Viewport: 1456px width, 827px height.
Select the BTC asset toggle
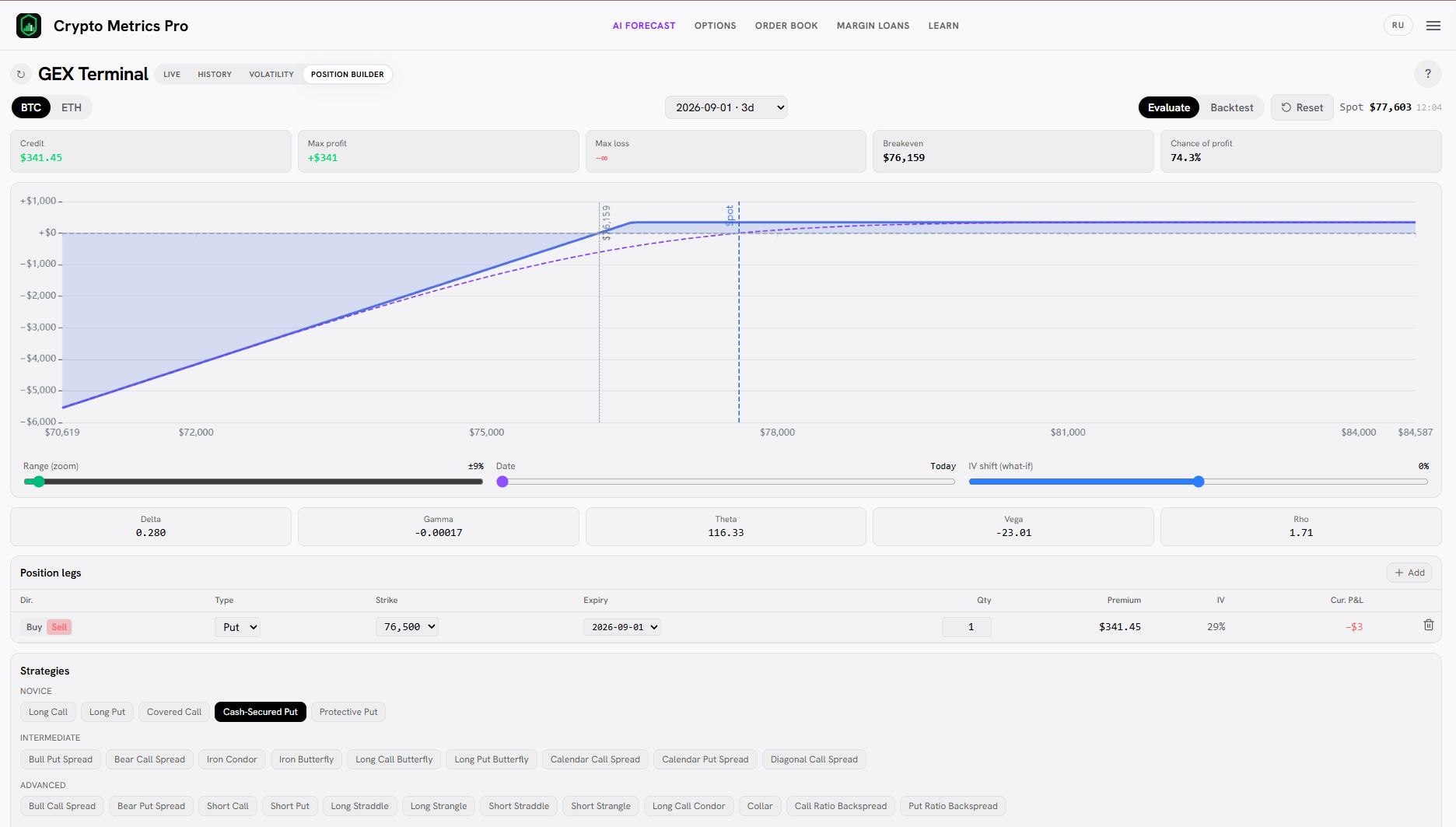(x=31, y=107)
